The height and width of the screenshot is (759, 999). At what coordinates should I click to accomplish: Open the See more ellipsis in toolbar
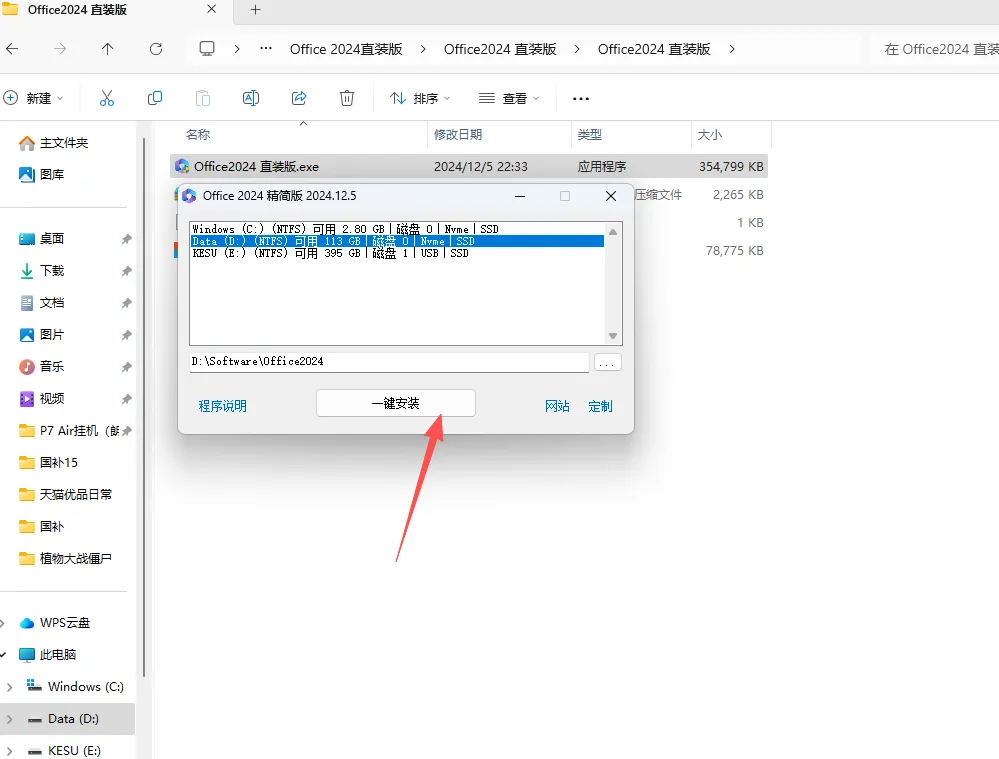coord(581,99)
